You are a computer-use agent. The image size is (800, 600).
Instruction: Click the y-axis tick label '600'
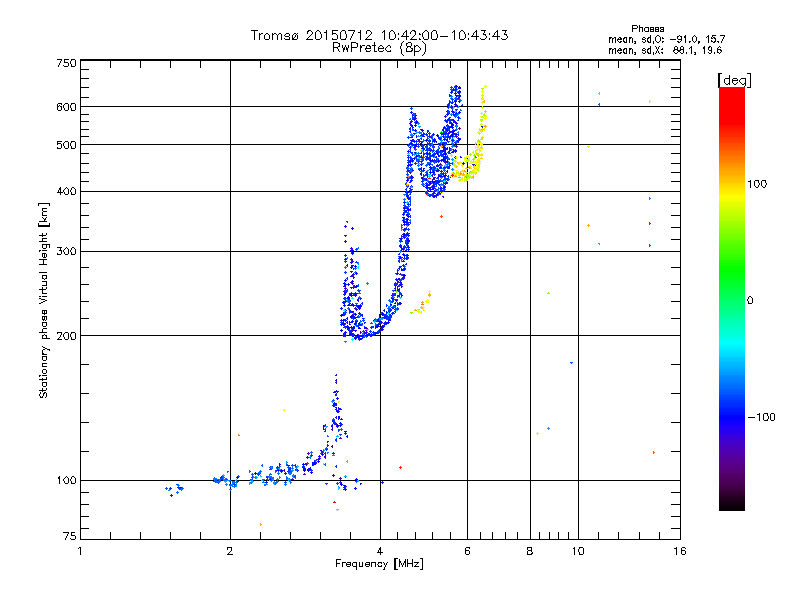pos(66,107)
